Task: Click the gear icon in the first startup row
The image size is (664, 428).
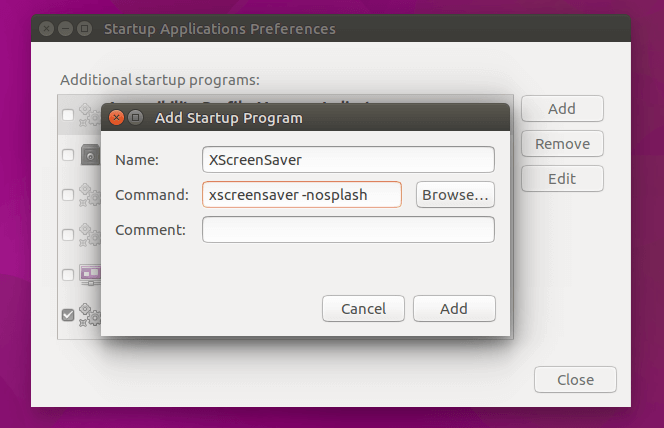Action: pyautogui.click(x=89, y=115)
